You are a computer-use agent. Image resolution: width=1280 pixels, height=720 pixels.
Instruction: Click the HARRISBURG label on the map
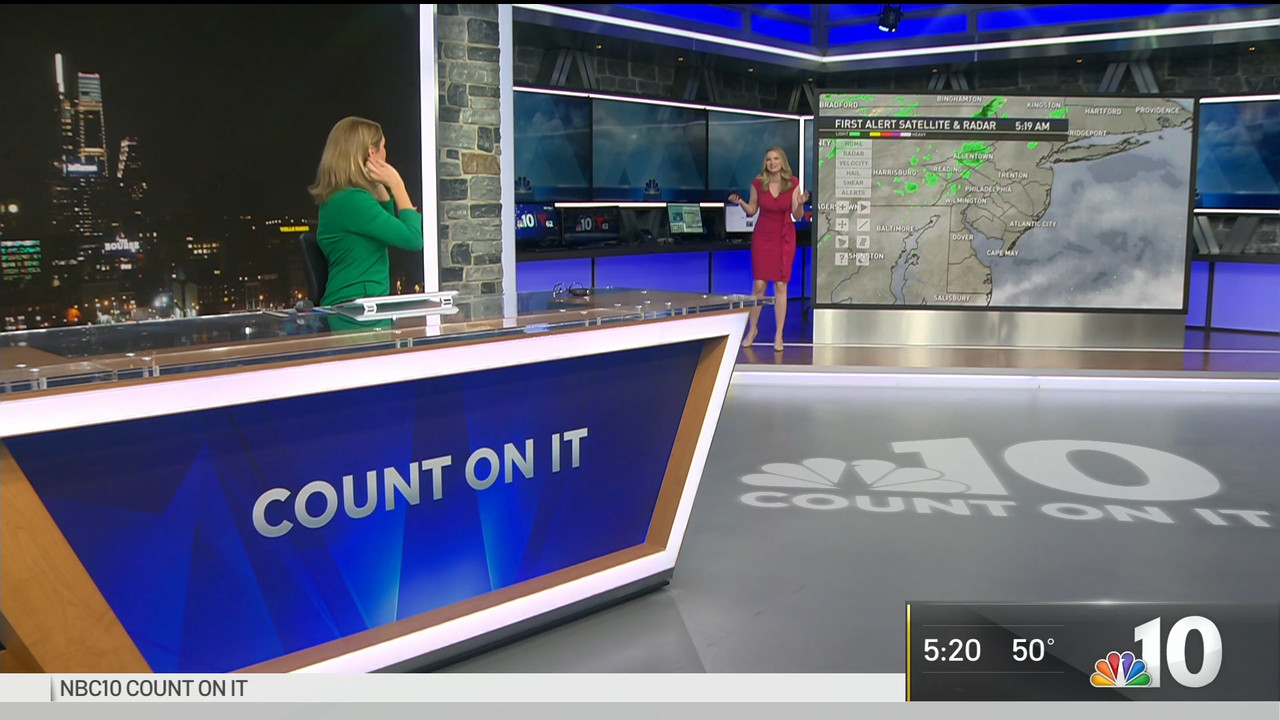pyautogui.click(x=895, y=172)
